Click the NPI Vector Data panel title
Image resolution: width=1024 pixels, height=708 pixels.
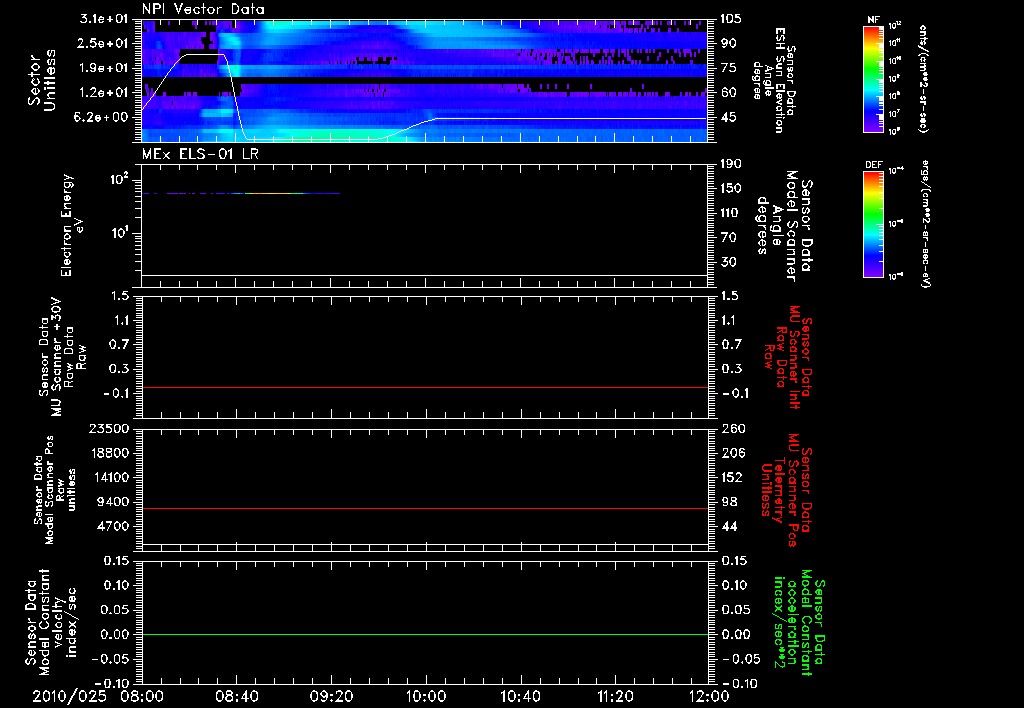[204, 9]
